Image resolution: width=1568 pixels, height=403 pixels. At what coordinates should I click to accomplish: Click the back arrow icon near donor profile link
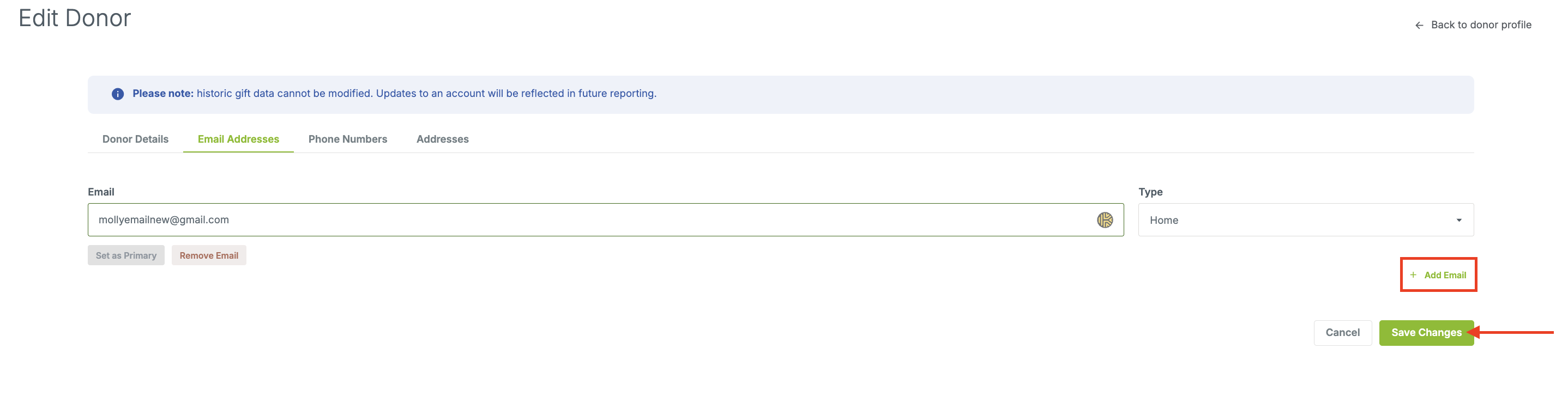click(x=1419, y=26)
